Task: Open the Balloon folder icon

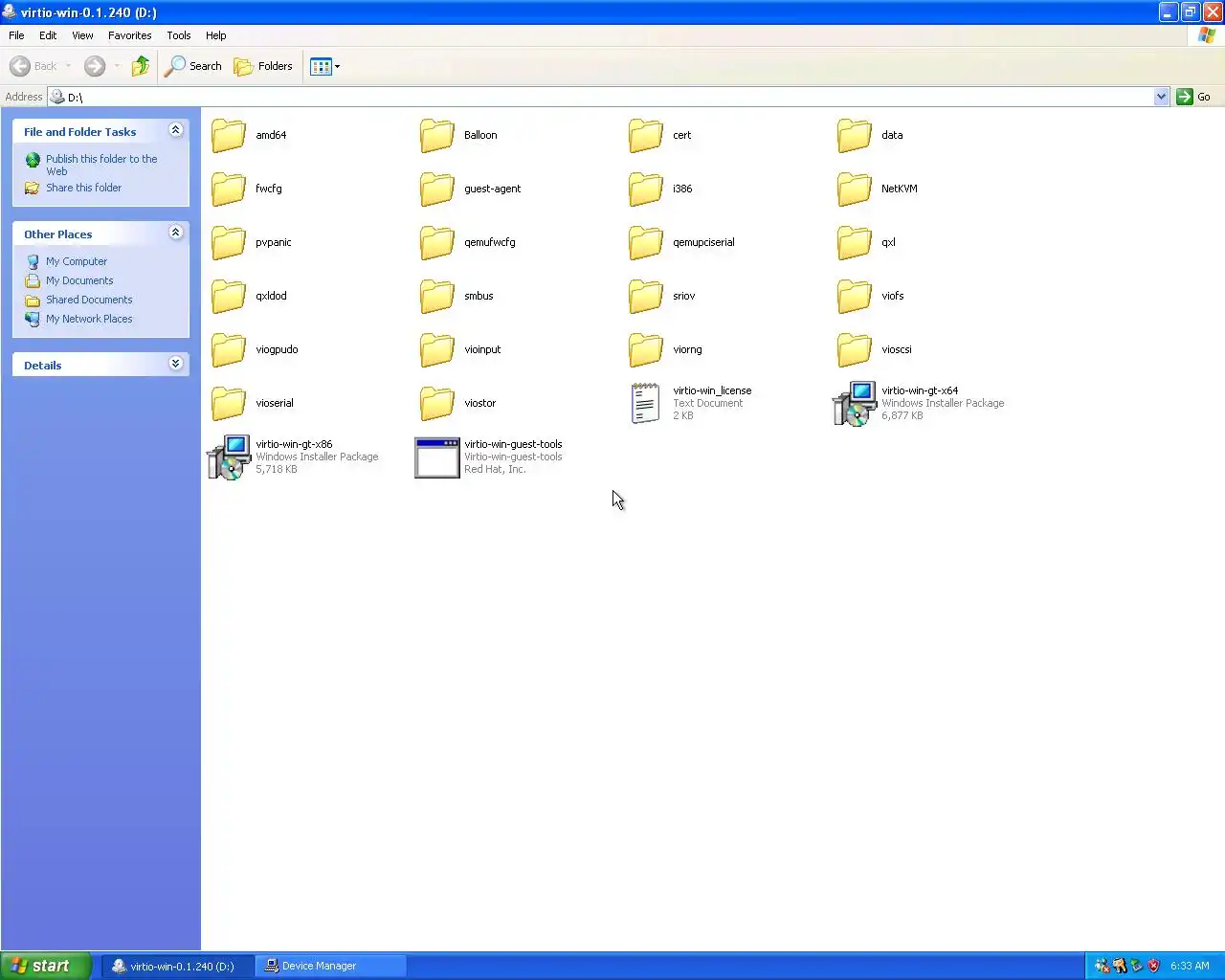Action: tap(437, 135)
